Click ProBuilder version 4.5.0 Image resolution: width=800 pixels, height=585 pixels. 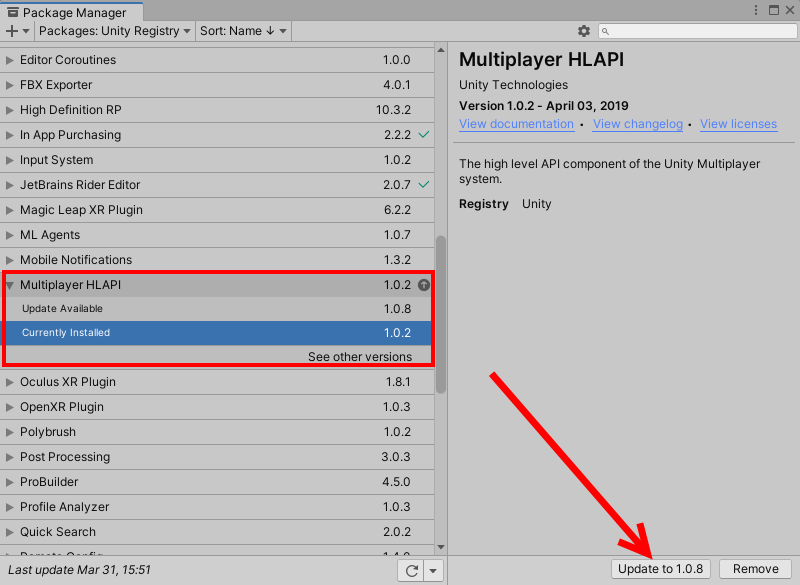396,481
